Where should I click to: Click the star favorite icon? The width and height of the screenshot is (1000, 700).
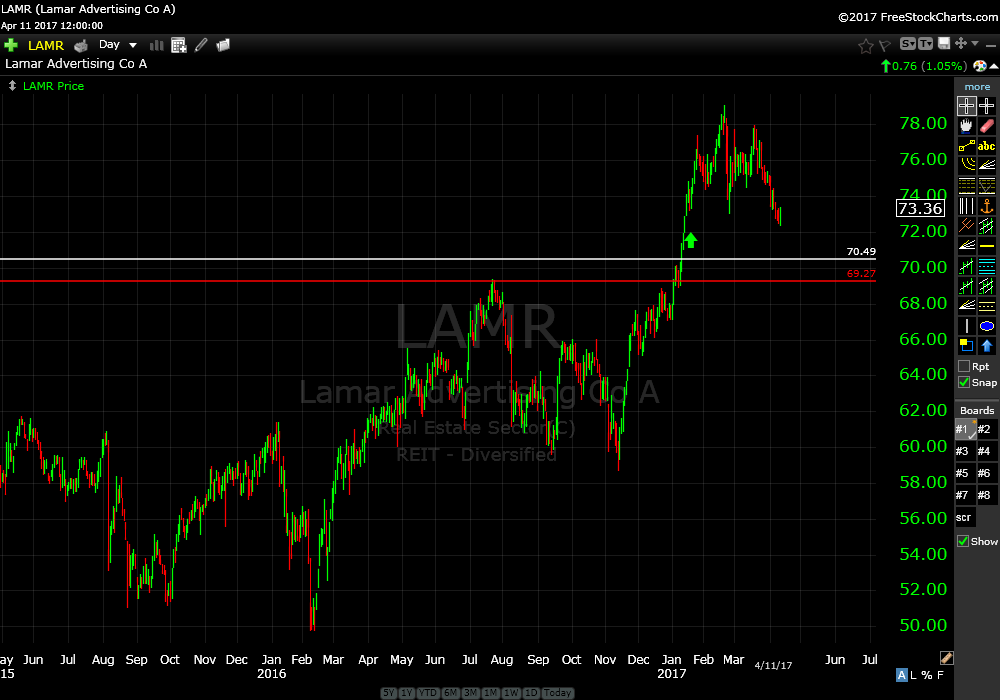[866, 45]
